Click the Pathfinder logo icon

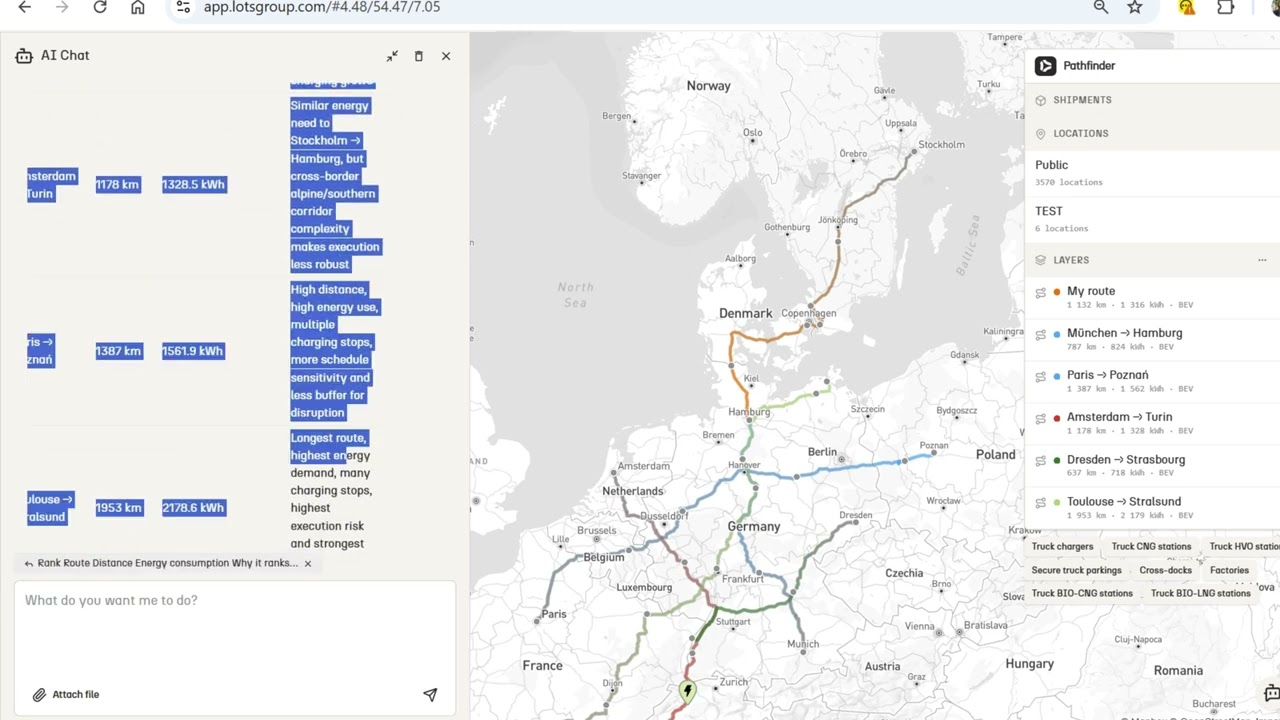point(1045,66)
